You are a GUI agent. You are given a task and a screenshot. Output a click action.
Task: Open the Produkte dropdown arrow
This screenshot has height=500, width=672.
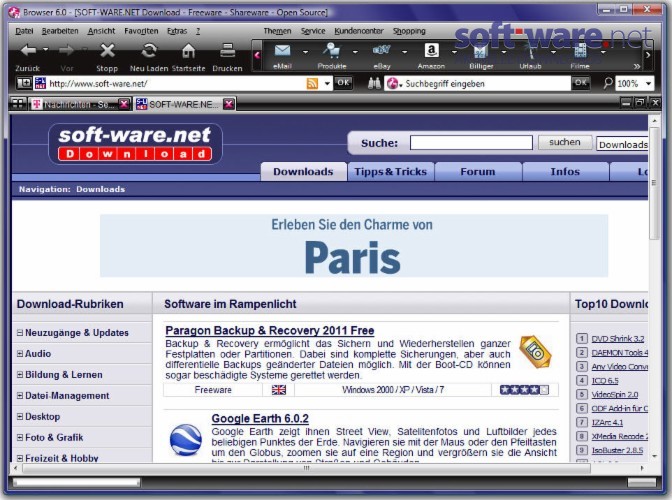(355, 52)
